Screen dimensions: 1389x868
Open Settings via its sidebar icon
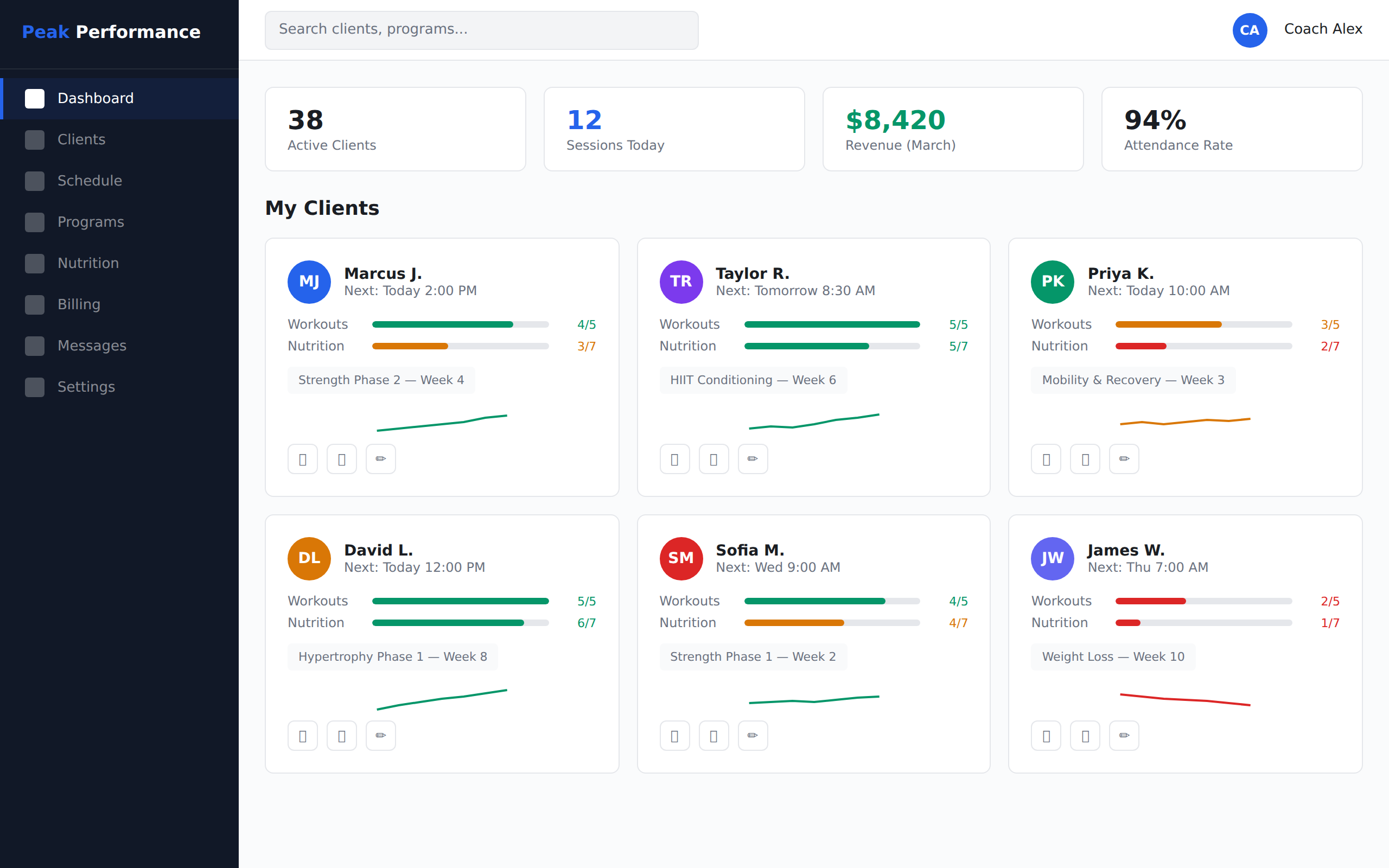click(34, 387)
